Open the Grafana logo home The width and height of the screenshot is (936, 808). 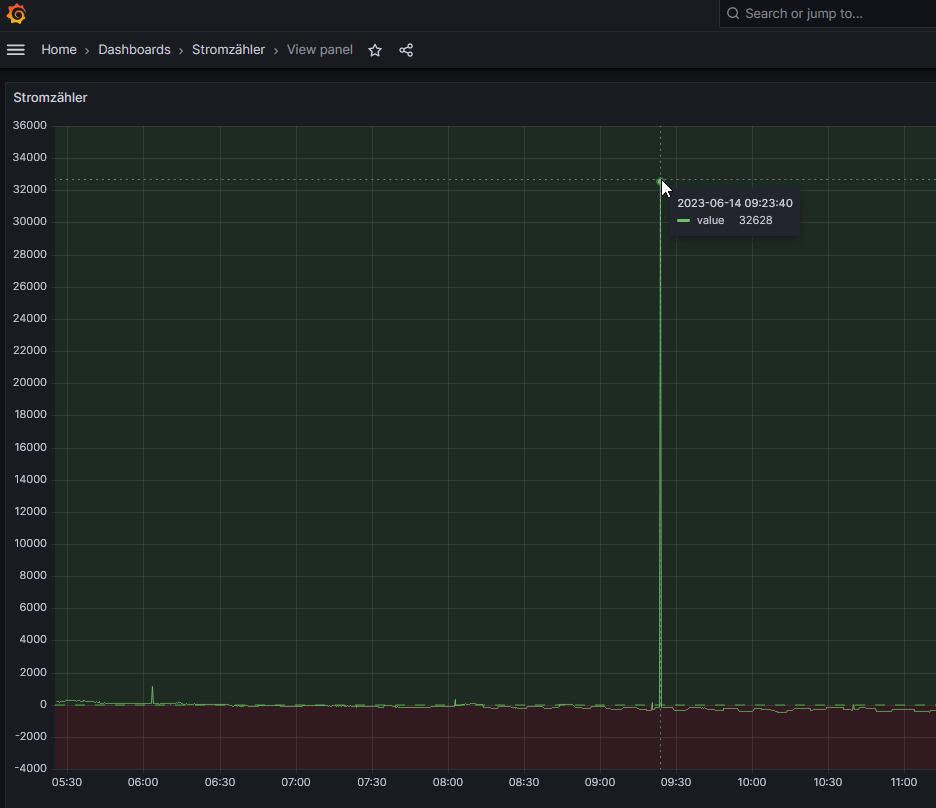point(16,14)
